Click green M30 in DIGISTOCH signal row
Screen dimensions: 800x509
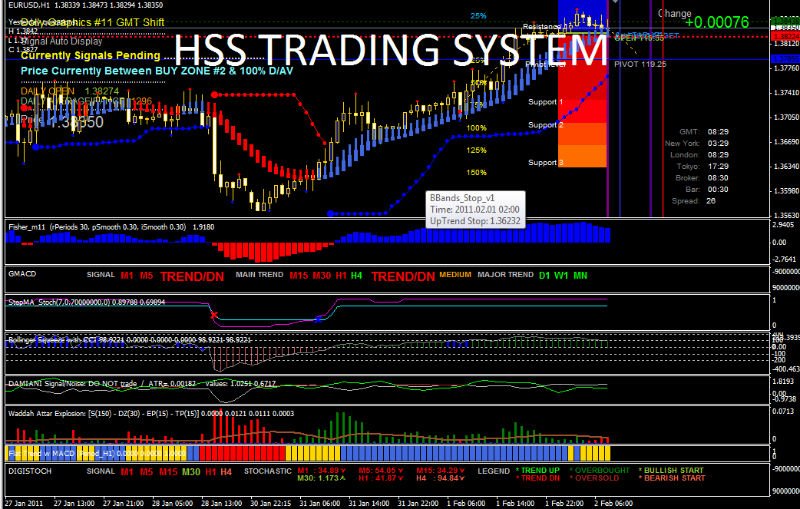pos(191,472)
